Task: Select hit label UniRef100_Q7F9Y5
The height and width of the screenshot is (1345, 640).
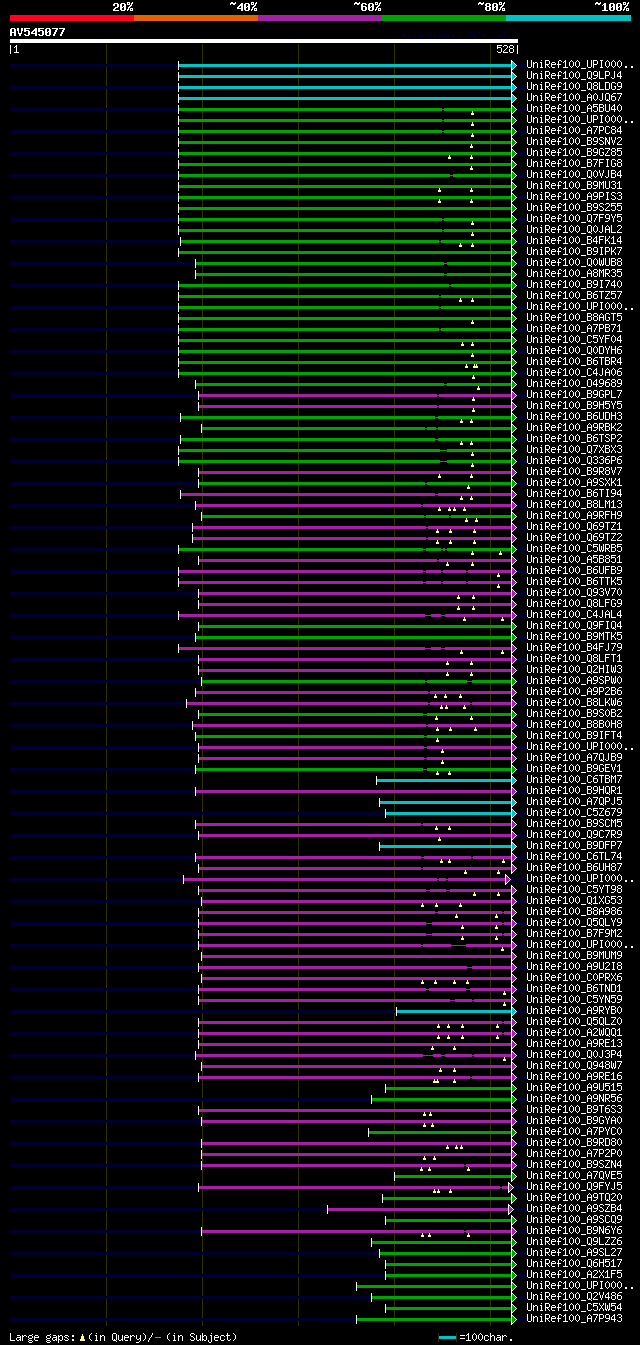Action: (574, 218)
